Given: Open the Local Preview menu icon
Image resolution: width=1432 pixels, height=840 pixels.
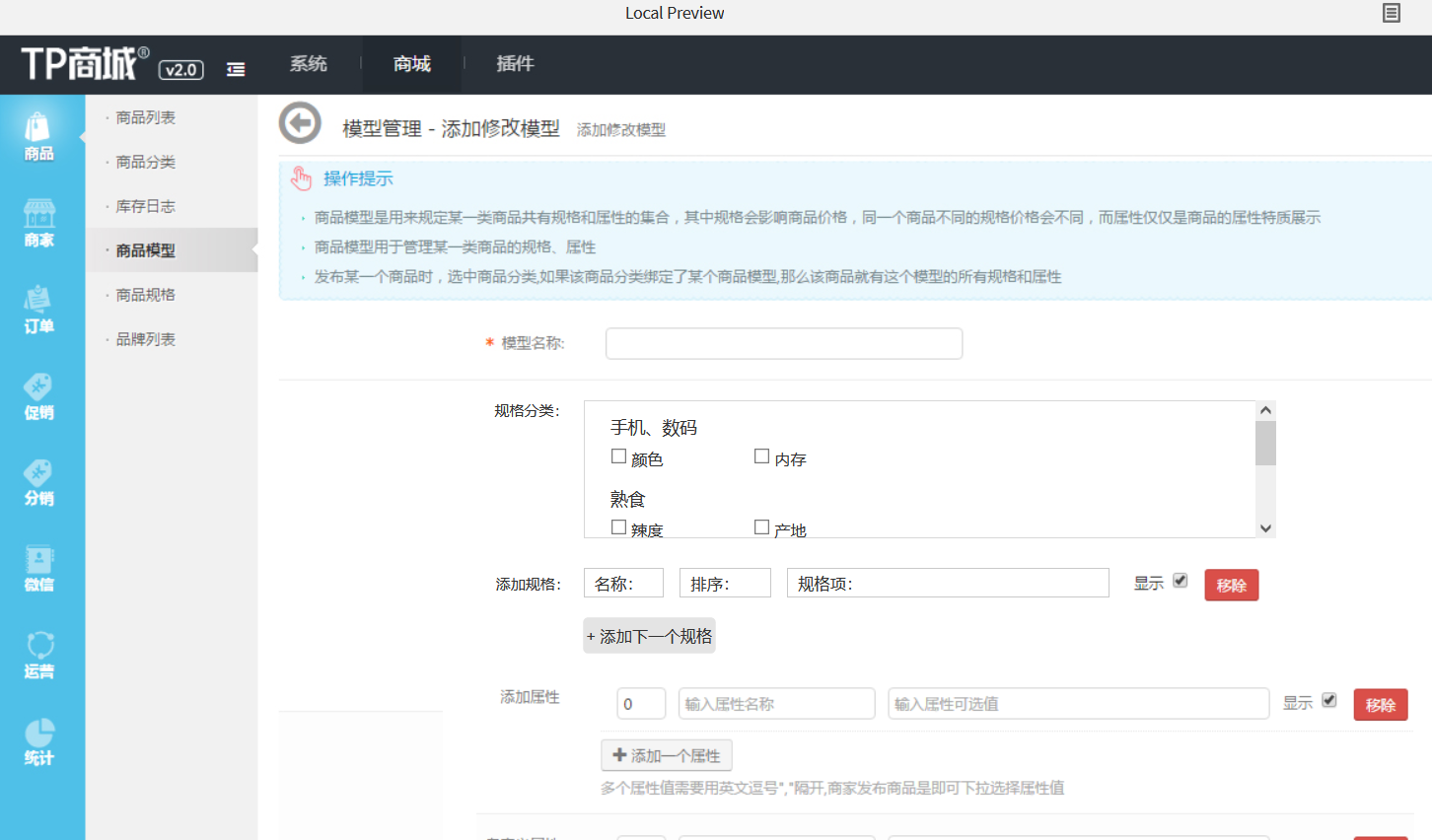Looking at the screenshot, I should point(1392,13).
